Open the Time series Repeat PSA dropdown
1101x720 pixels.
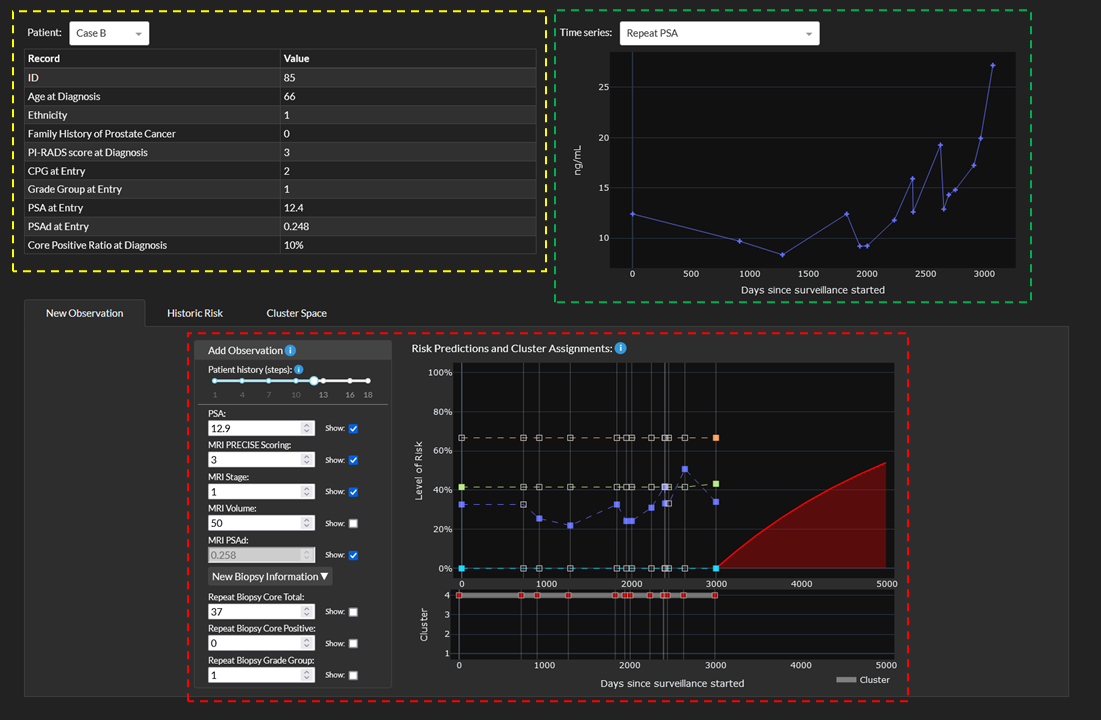(719, 33)
